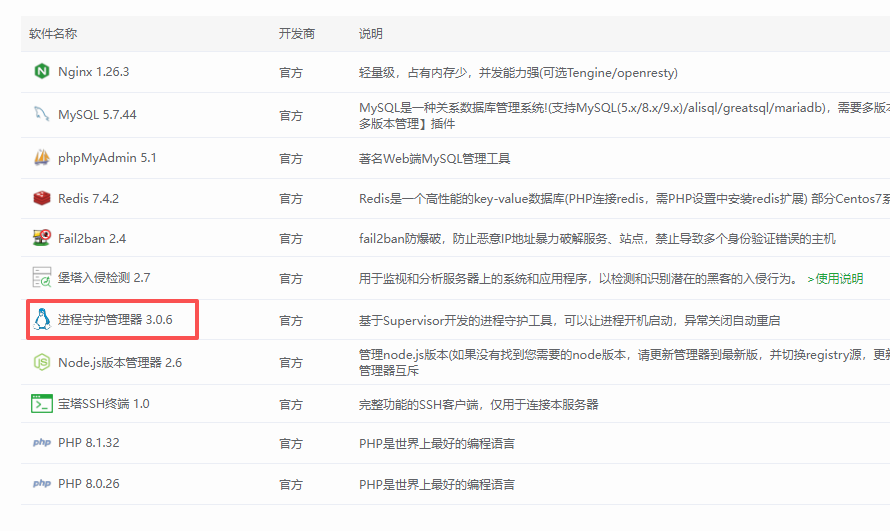Select MySQL 5.7.44 name text
Image resolution: width=890 pixels, height=531 pixels.
(x=97, y=115)
